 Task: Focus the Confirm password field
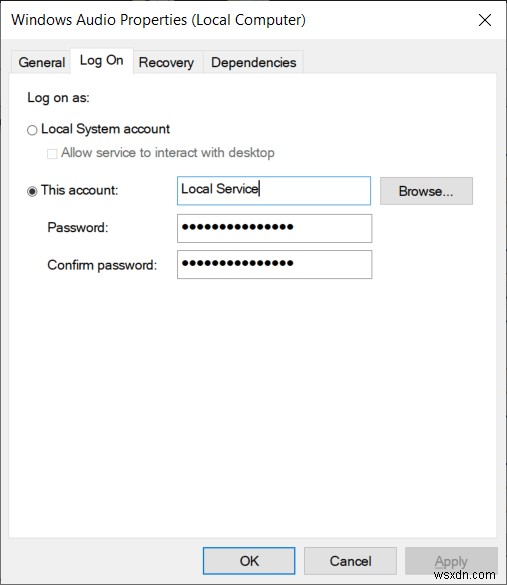275,265
